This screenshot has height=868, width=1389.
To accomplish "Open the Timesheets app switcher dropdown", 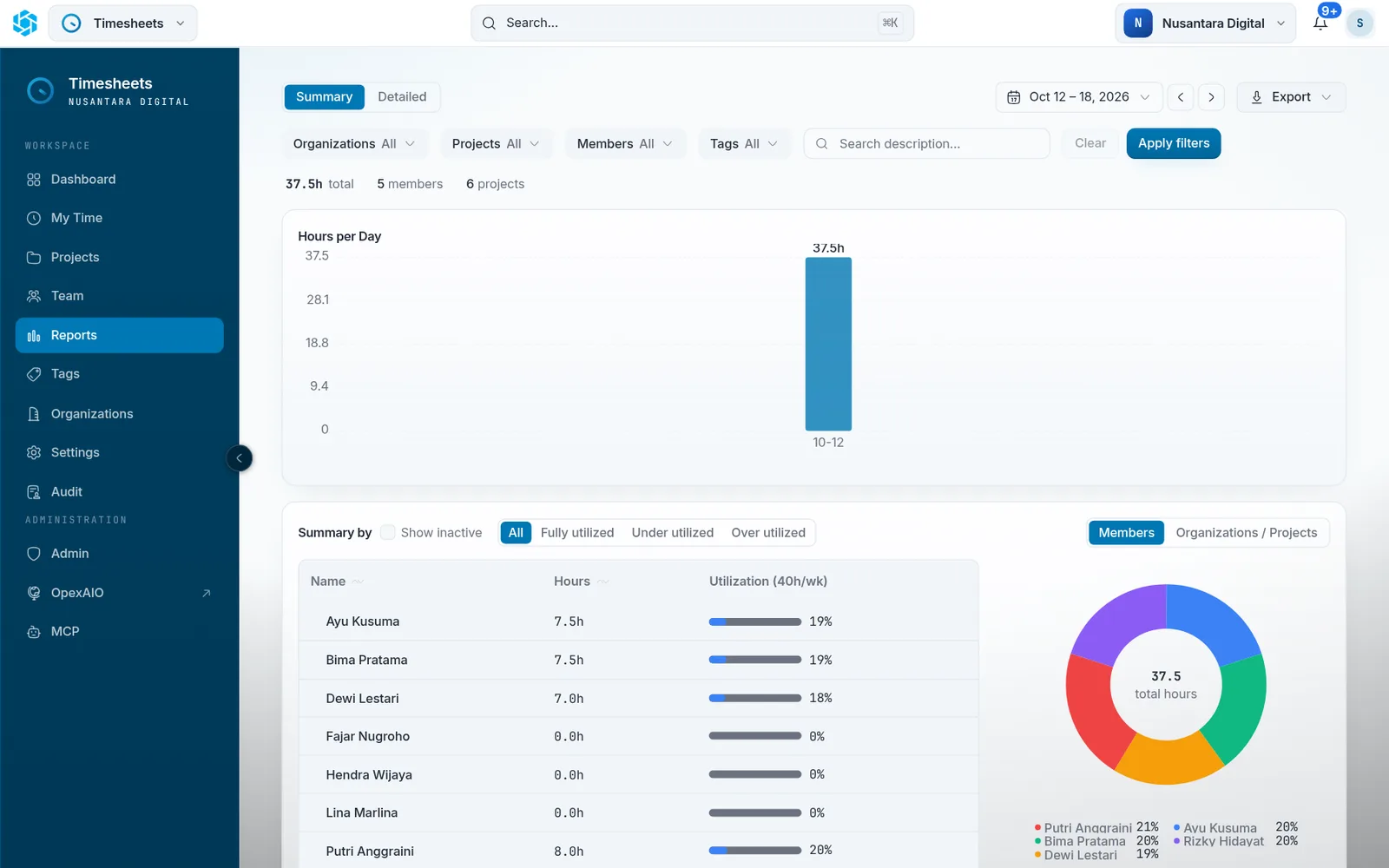I will (x=123, y=23).
